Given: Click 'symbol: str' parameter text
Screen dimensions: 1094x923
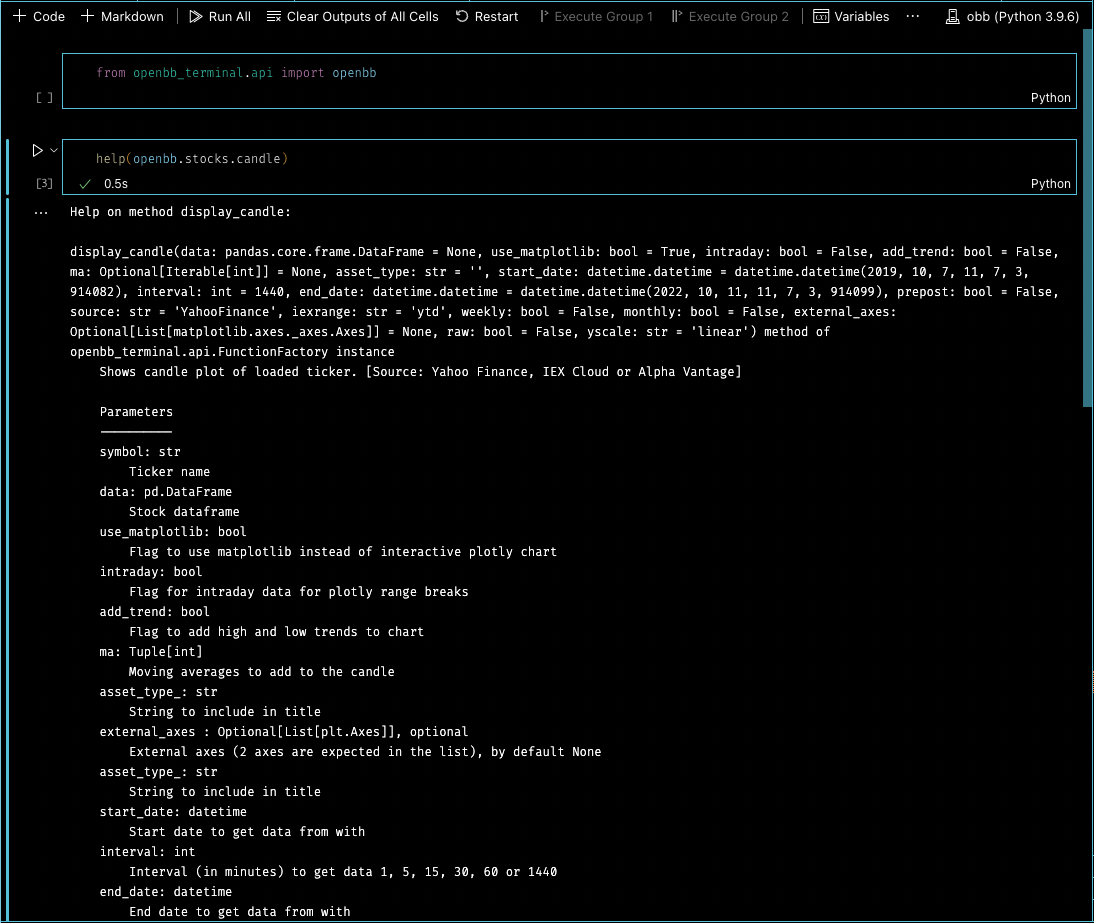Looking at the screenshot, I should click(x=140, y=451).
